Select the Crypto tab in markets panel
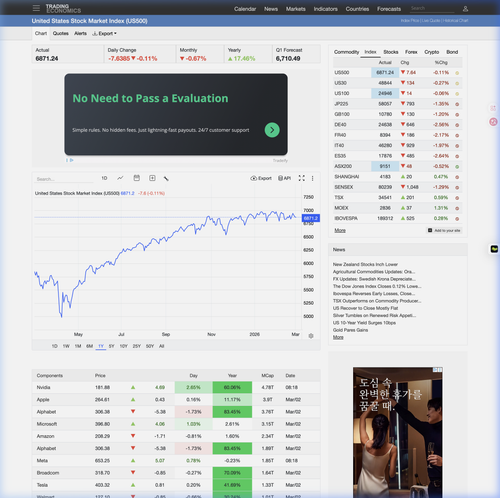The width and height of the screenshot is (500, 498). click(x=432, y=52)
